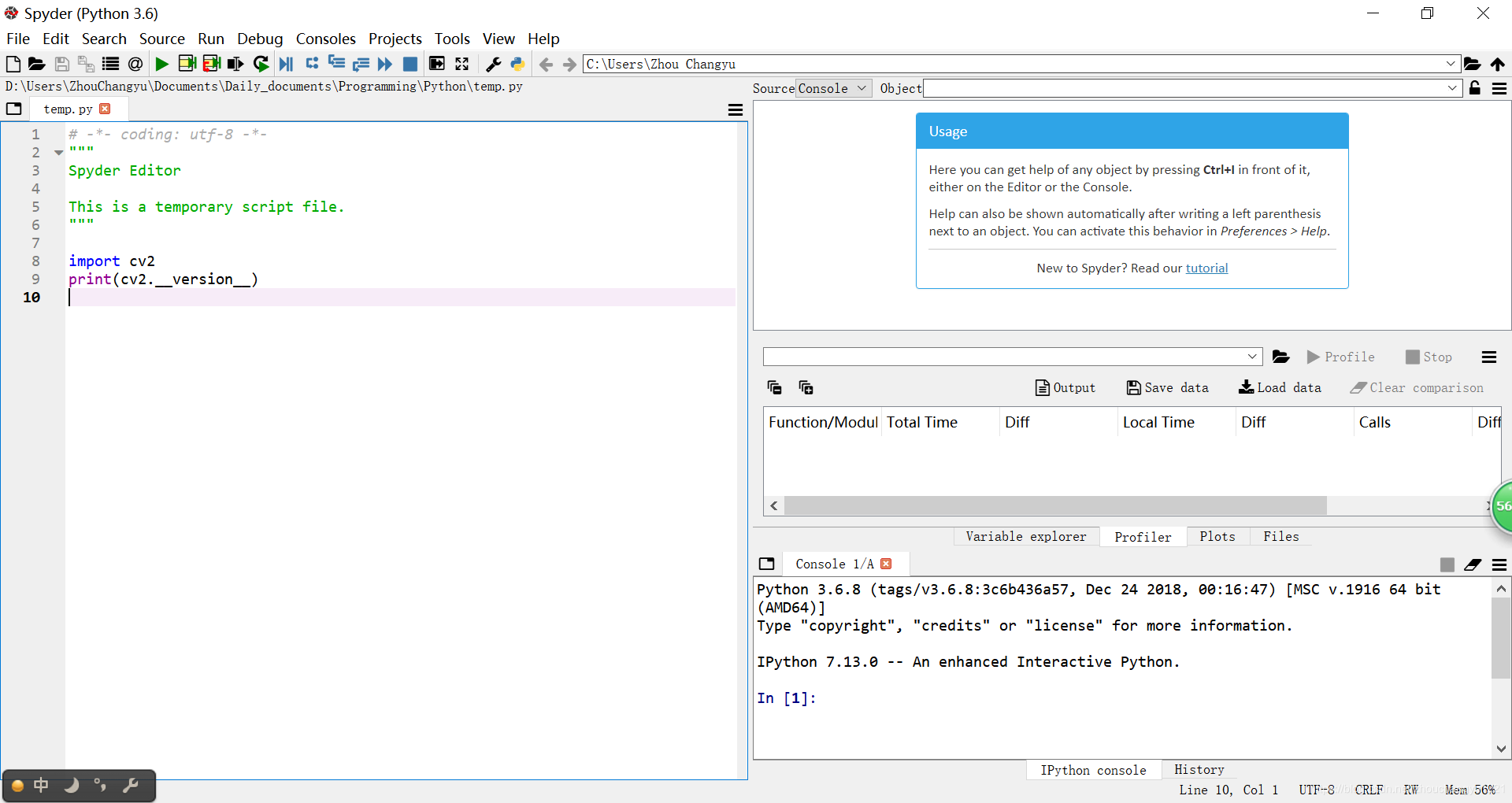Toggle IME punctuation mode
The width and height of the screenshot is (1512, 803).
coord(100,785)
